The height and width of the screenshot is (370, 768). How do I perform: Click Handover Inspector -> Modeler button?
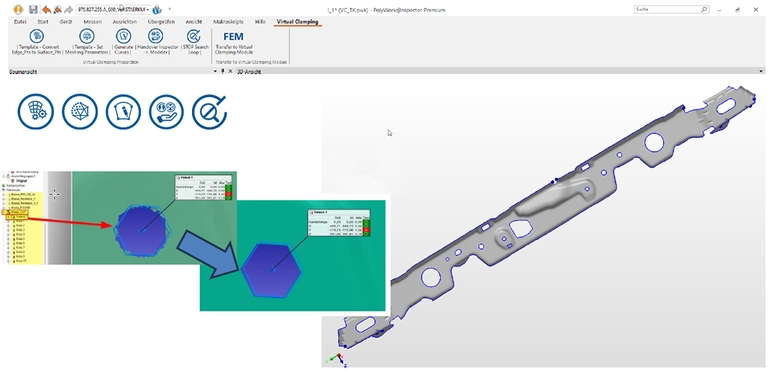[x=157, y=42]
